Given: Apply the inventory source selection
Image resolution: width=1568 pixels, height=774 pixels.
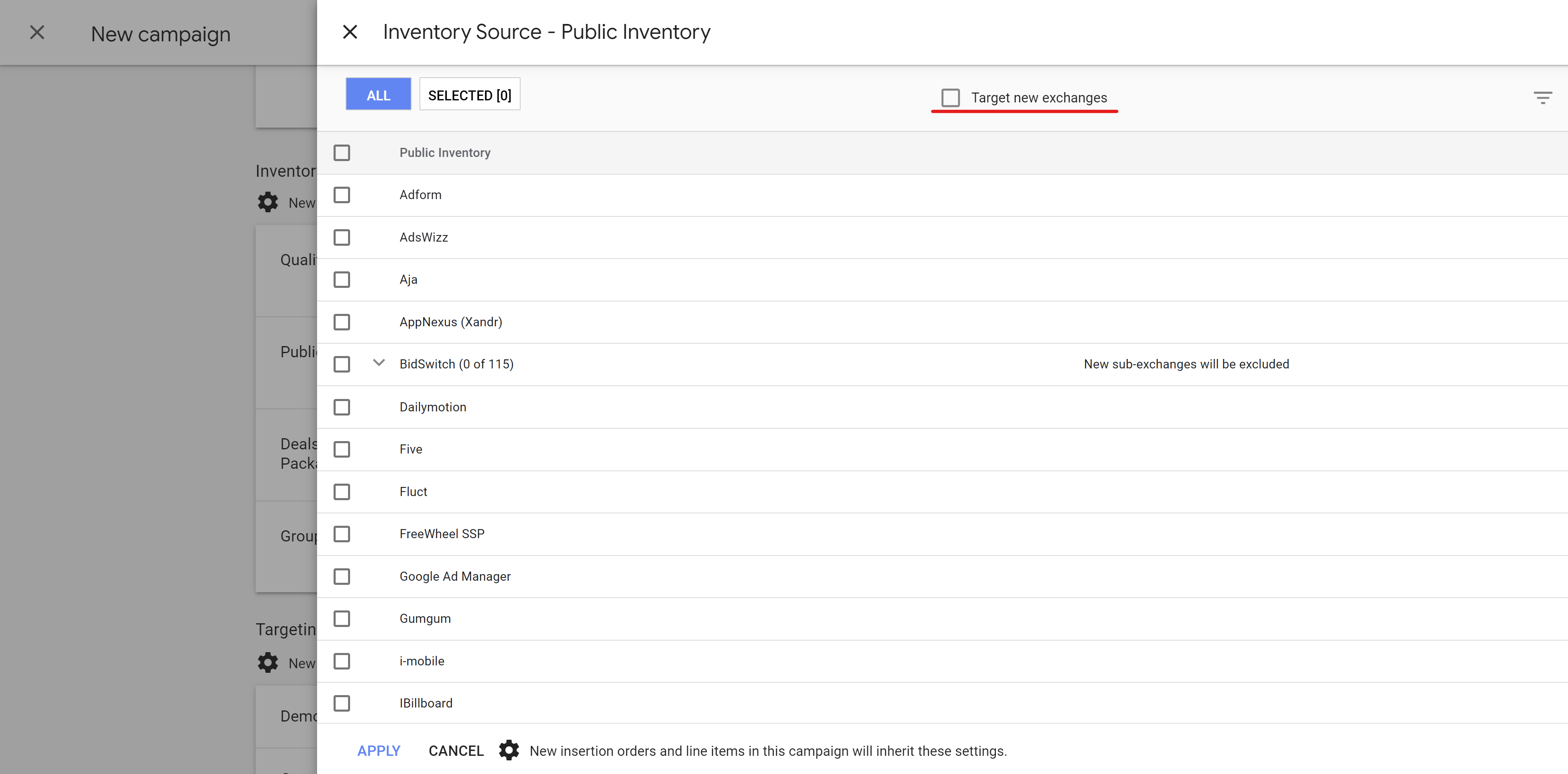Looking at the screenshot, I should pos(379,750).
